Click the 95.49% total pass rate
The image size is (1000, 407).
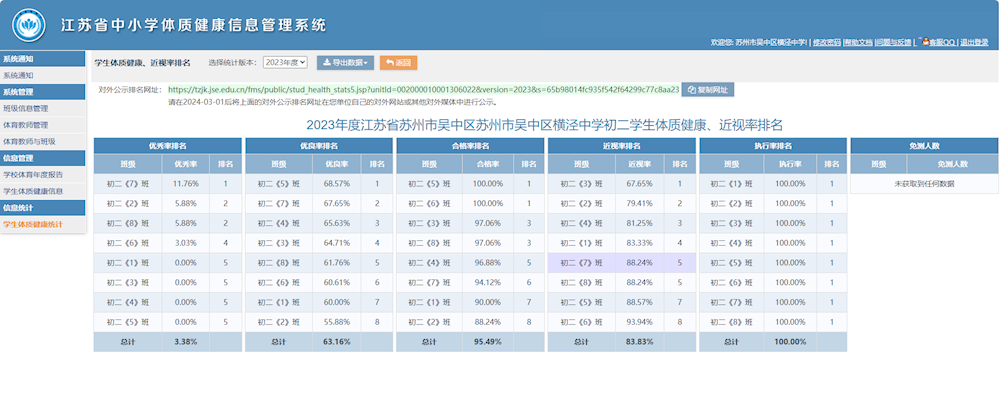tap(489, 341)
